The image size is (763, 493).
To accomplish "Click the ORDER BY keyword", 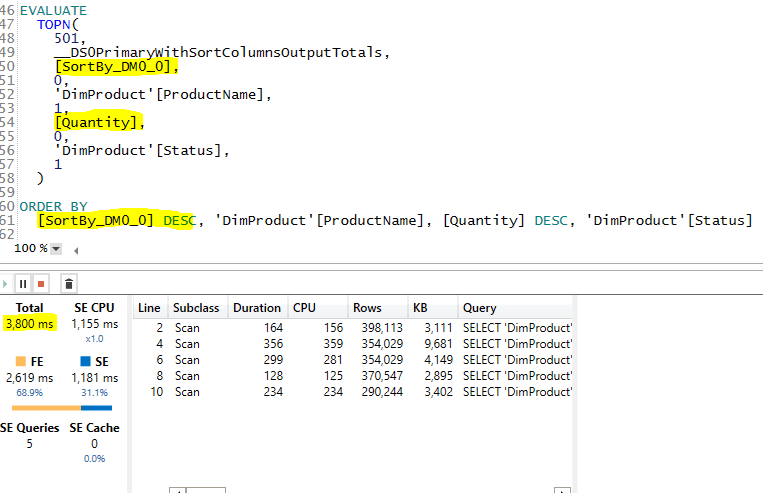I will [54, 207].
